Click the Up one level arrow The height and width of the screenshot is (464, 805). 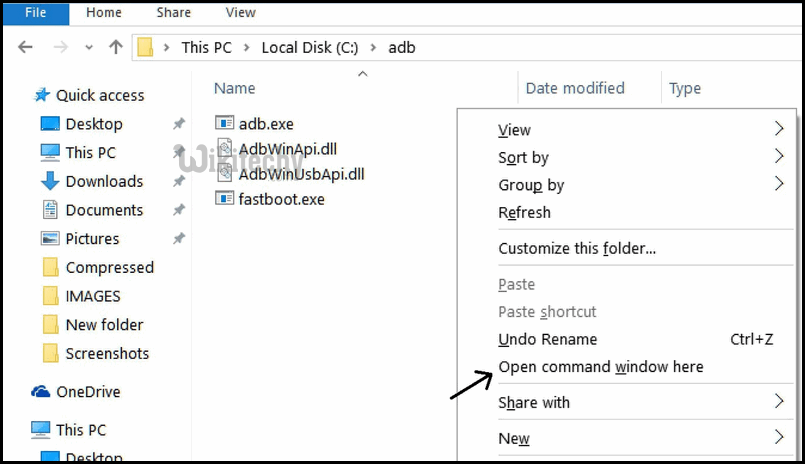click(116, 47)
